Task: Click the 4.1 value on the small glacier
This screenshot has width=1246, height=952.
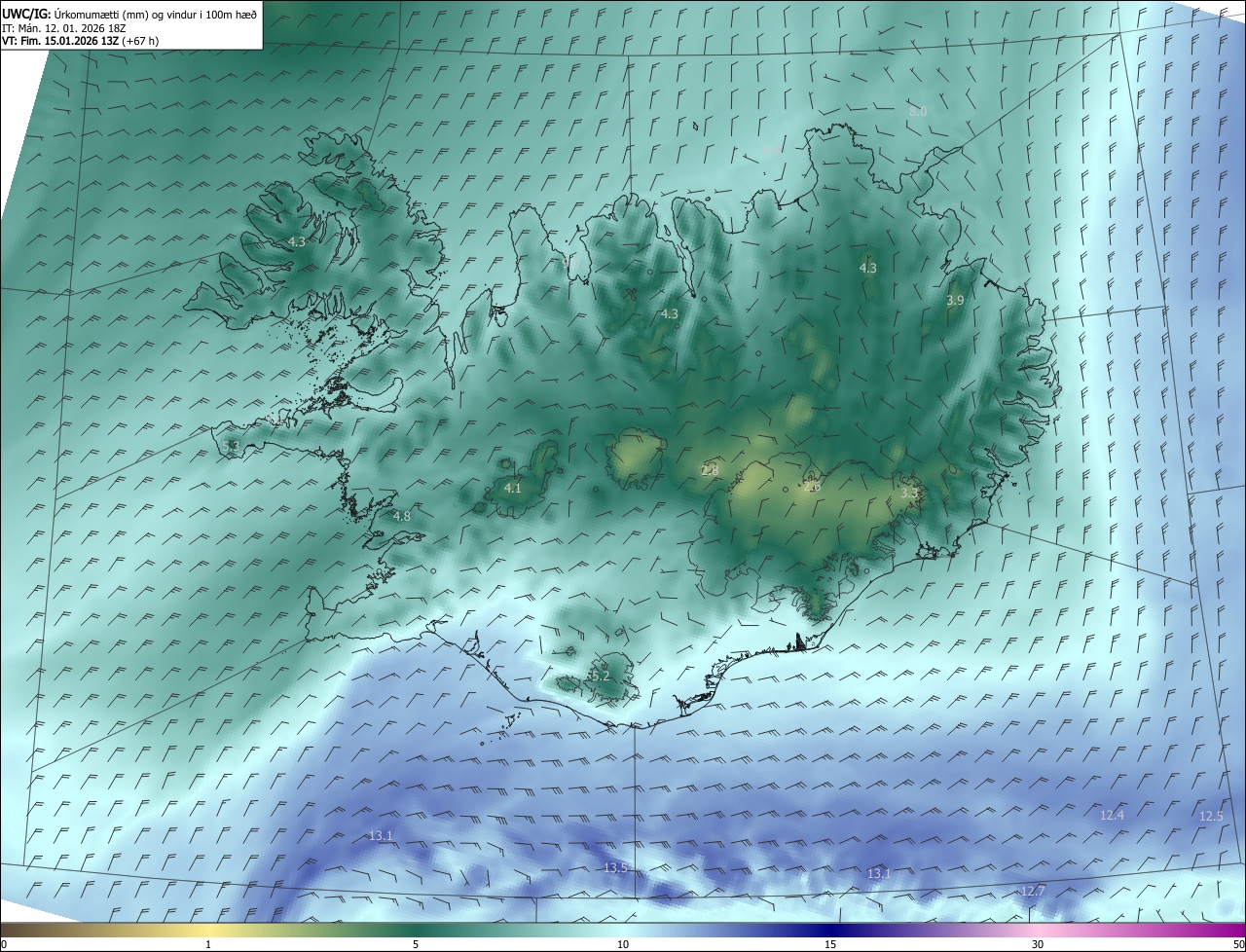Action: 513,489
